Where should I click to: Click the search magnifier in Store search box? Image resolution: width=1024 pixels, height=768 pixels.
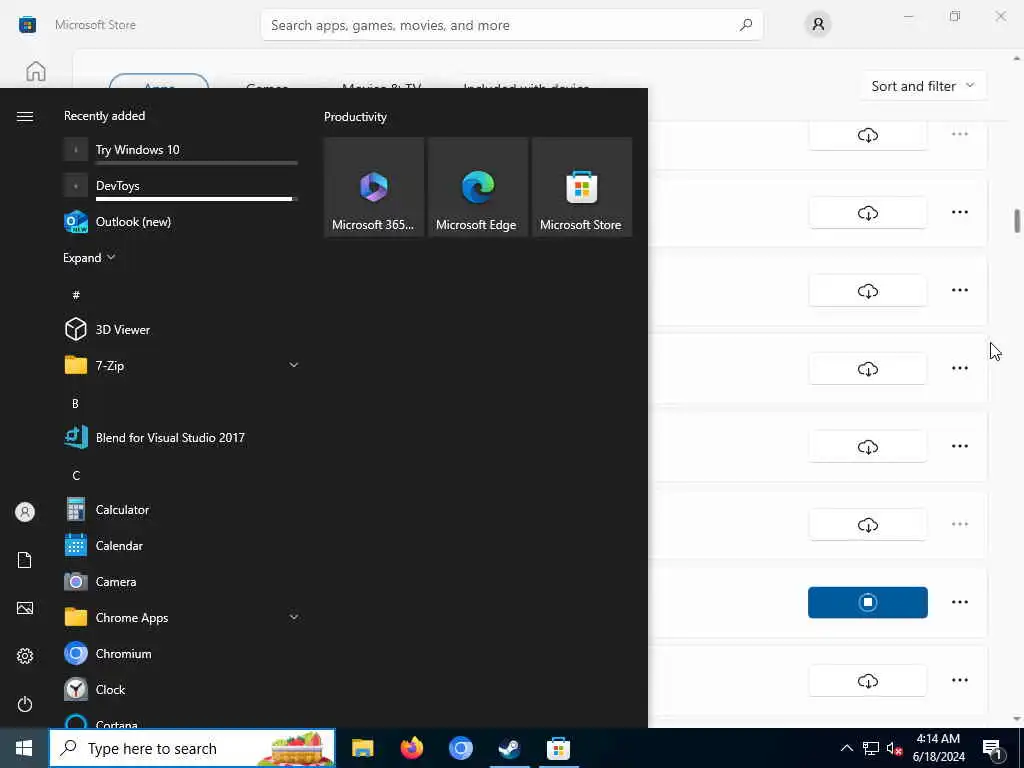(x=746, y=25)
